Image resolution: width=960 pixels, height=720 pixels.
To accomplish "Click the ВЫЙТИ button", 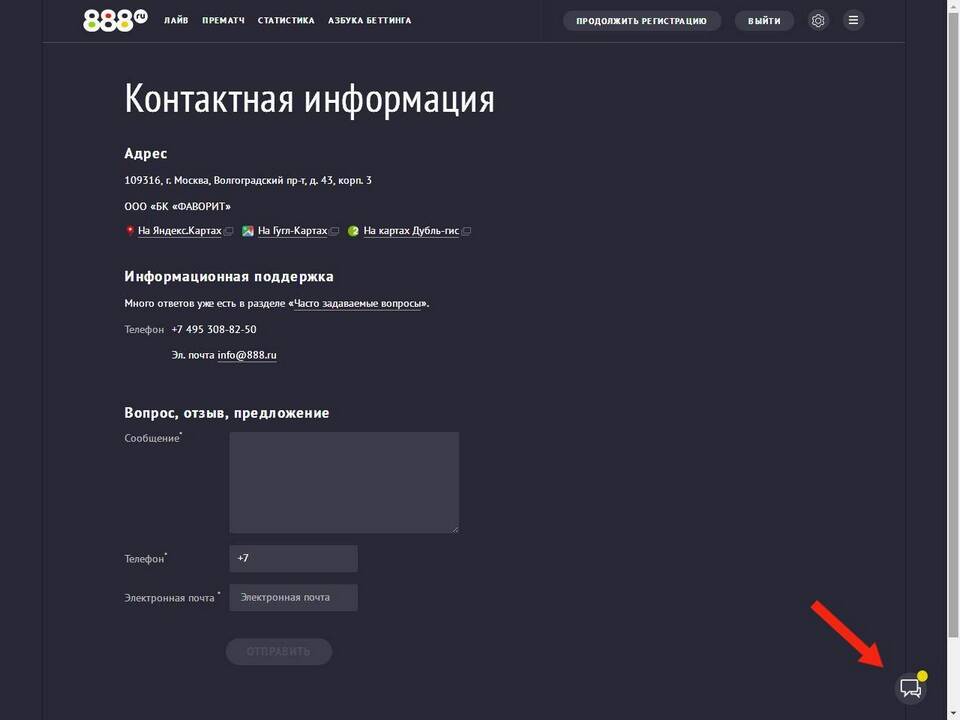I will (x=764, y=21).
